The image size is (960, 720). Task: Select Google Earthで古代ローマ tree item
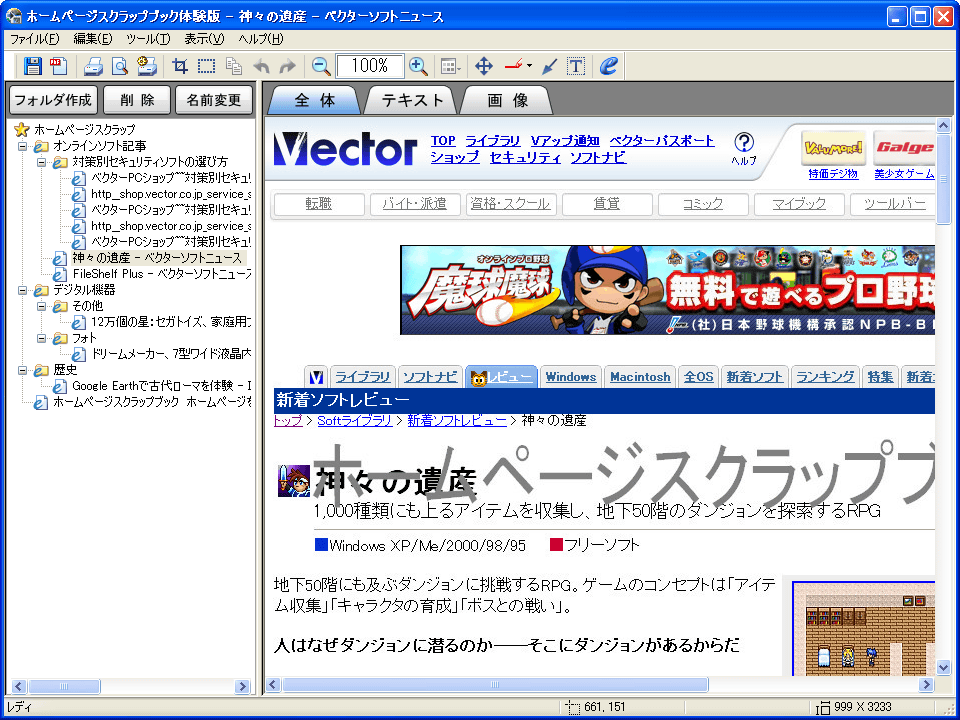click(152, 386)
